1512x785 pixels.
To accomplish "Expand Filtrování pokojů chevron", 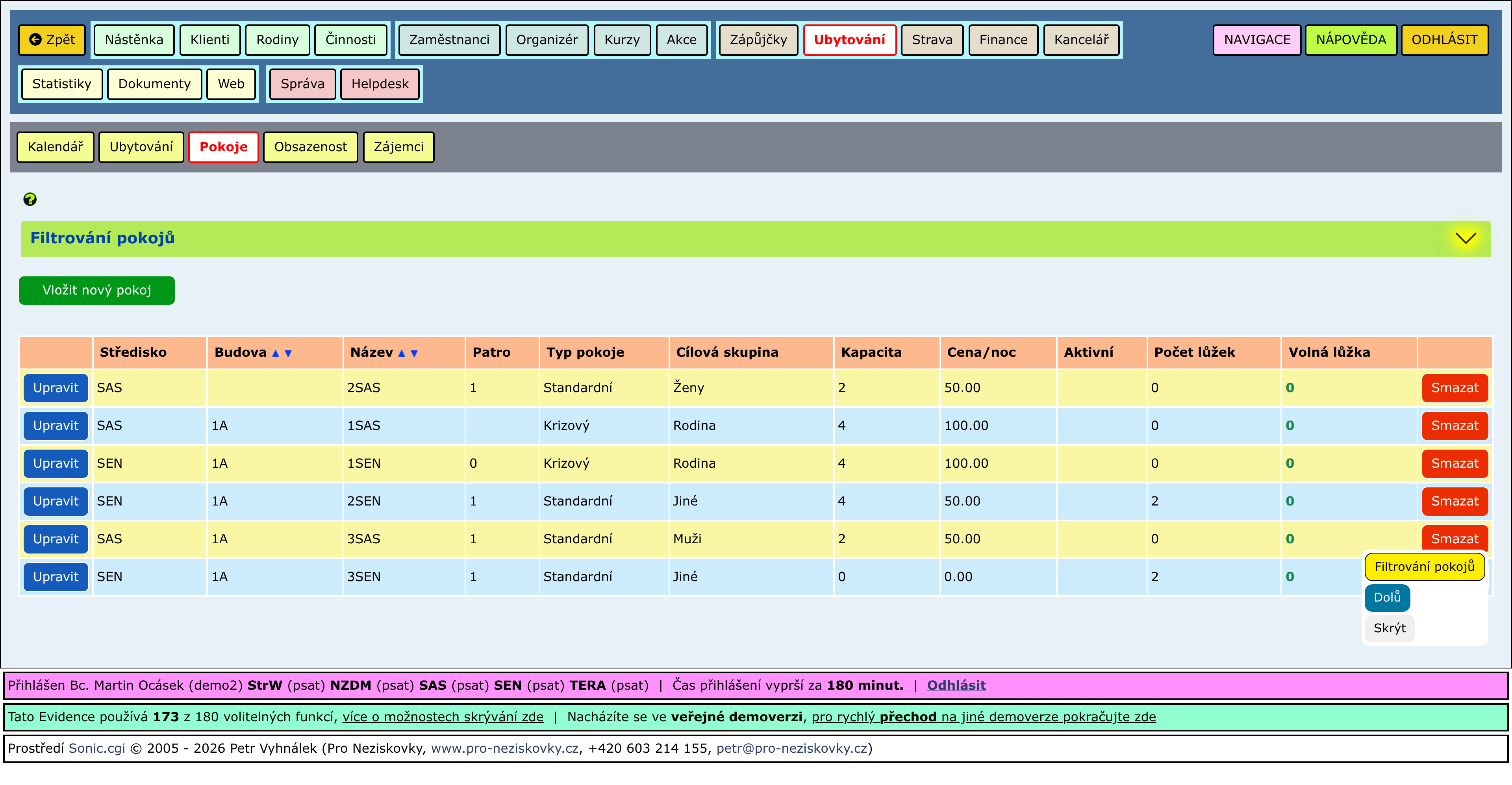I will pos(1465,238).
